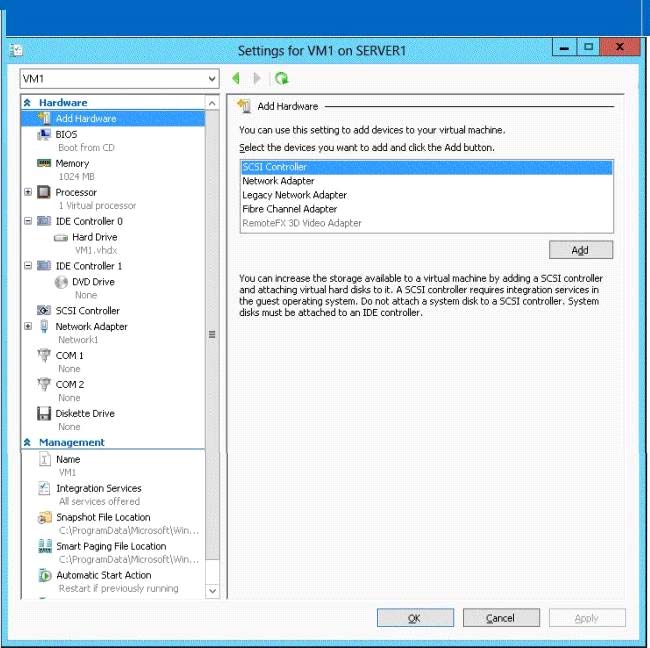Select the BIOS chip icon
Viewport: 650px width, 648px height.
click(x=44, y=134)
